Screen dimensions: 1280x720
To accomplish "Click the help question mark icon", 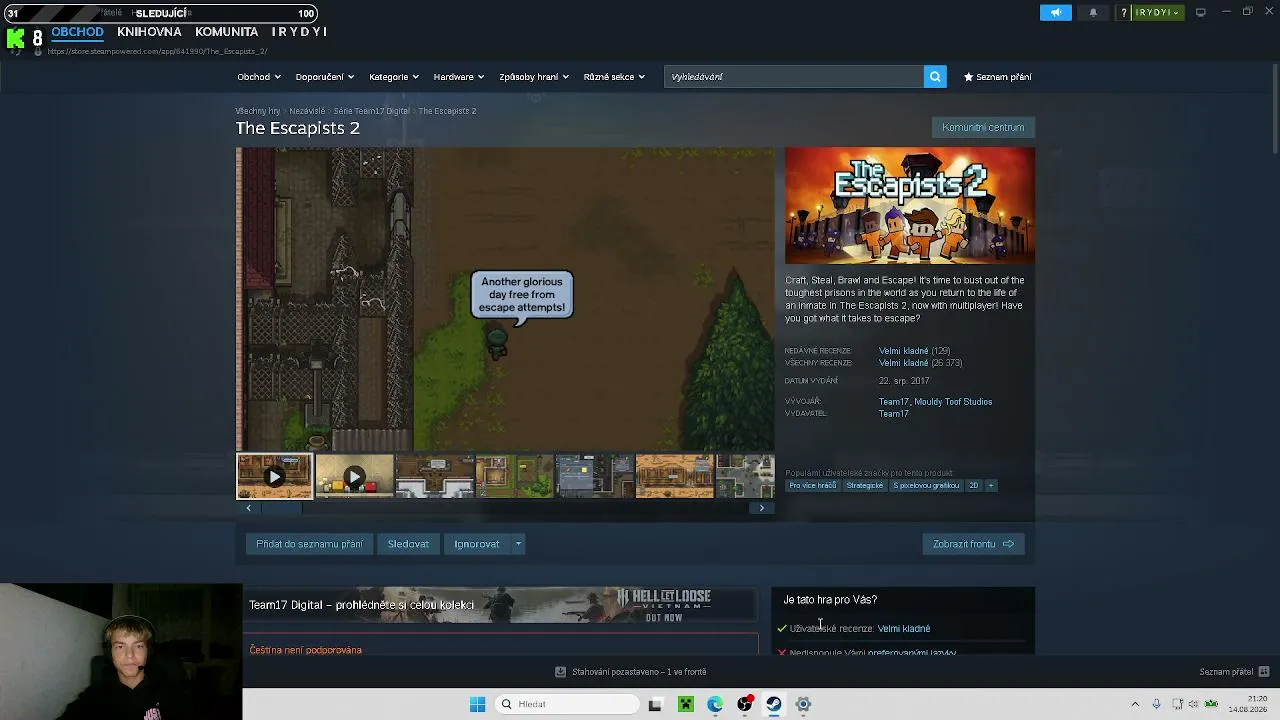I will (1124, 12).
